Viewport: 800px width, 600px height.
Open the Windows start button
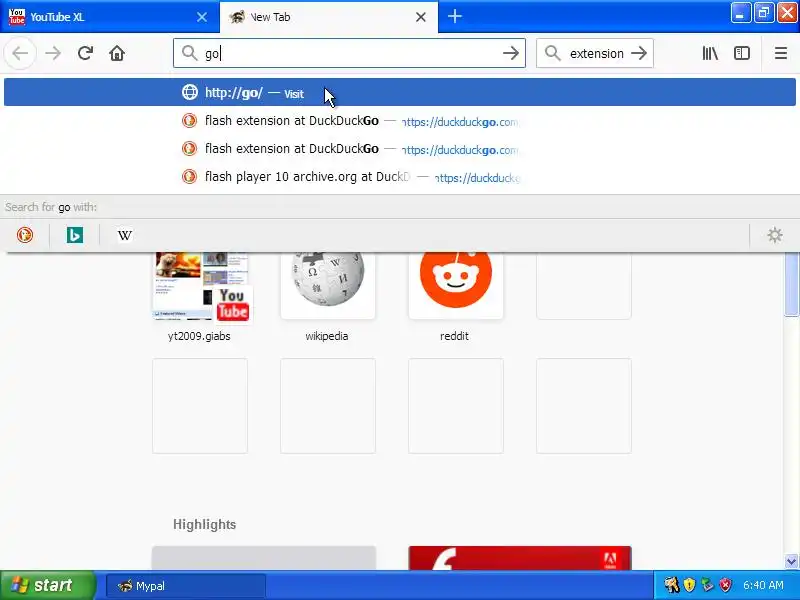pos(47,585)
